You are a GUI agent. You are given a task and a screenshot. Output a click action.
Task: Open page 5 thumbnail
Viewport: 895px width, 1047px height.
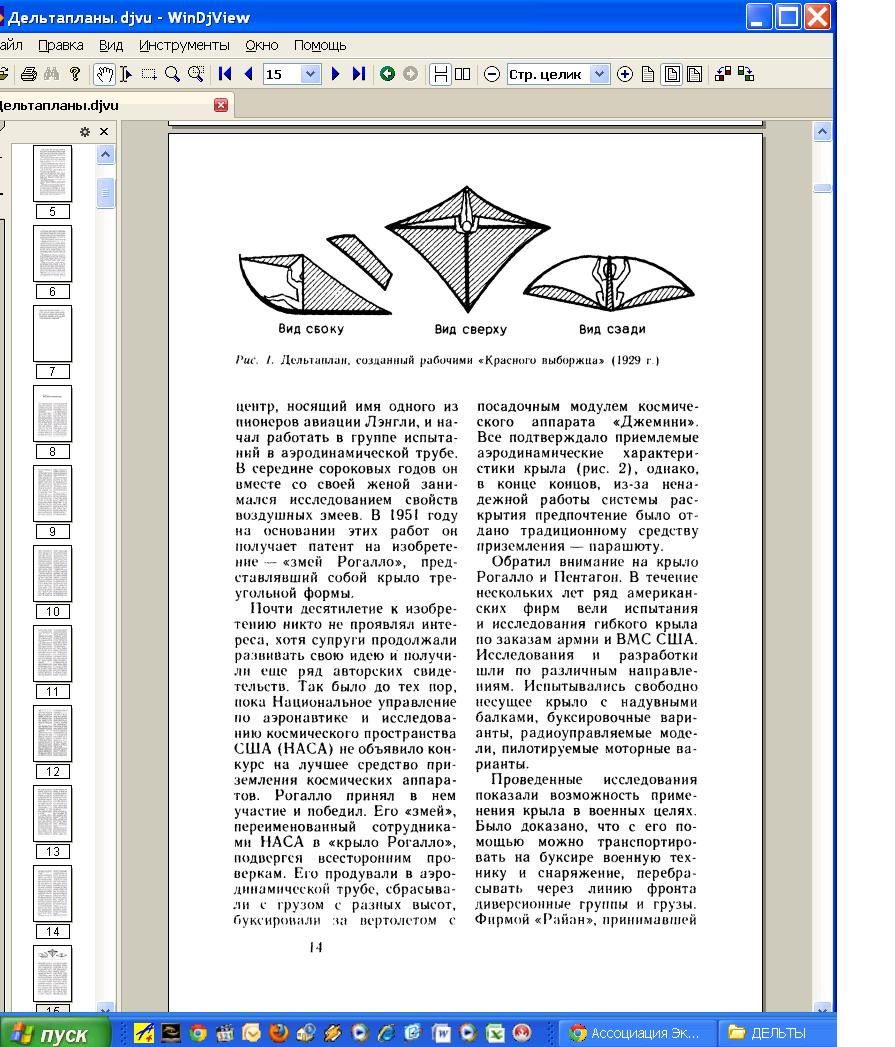(53, 174)
